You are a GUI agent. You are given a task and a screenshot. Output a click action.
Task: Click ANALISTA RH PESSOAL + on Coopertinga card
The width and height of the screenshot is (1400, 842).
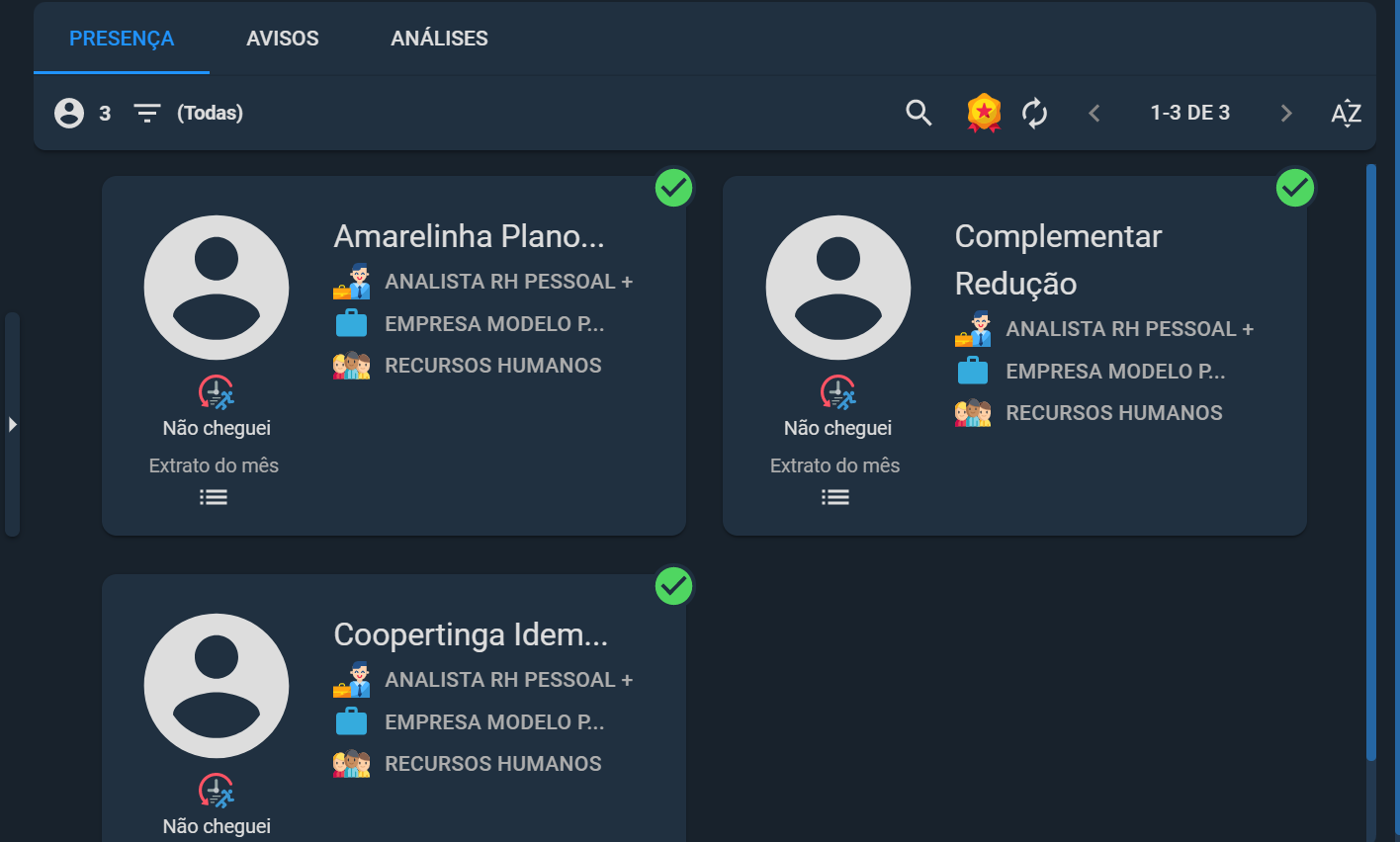tap(508, 680)
